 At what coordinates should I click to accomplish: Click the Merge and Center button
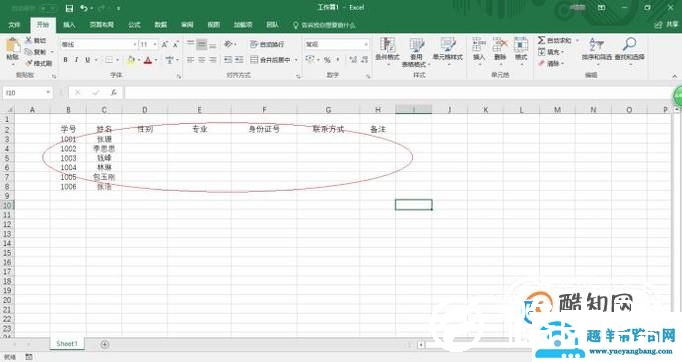[x=270, y=60]
